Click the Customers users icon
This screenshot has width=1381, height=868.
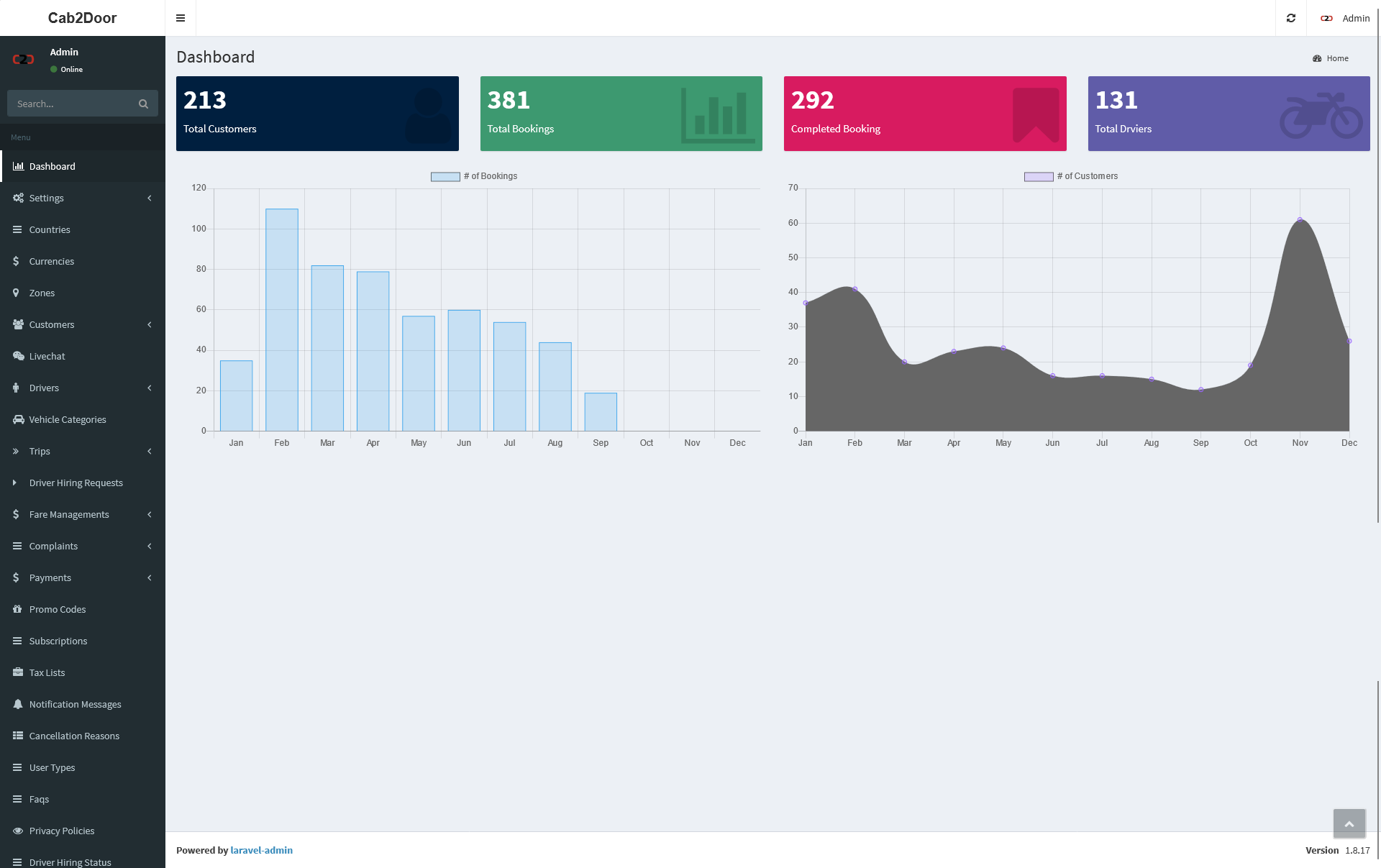(18, 324)
